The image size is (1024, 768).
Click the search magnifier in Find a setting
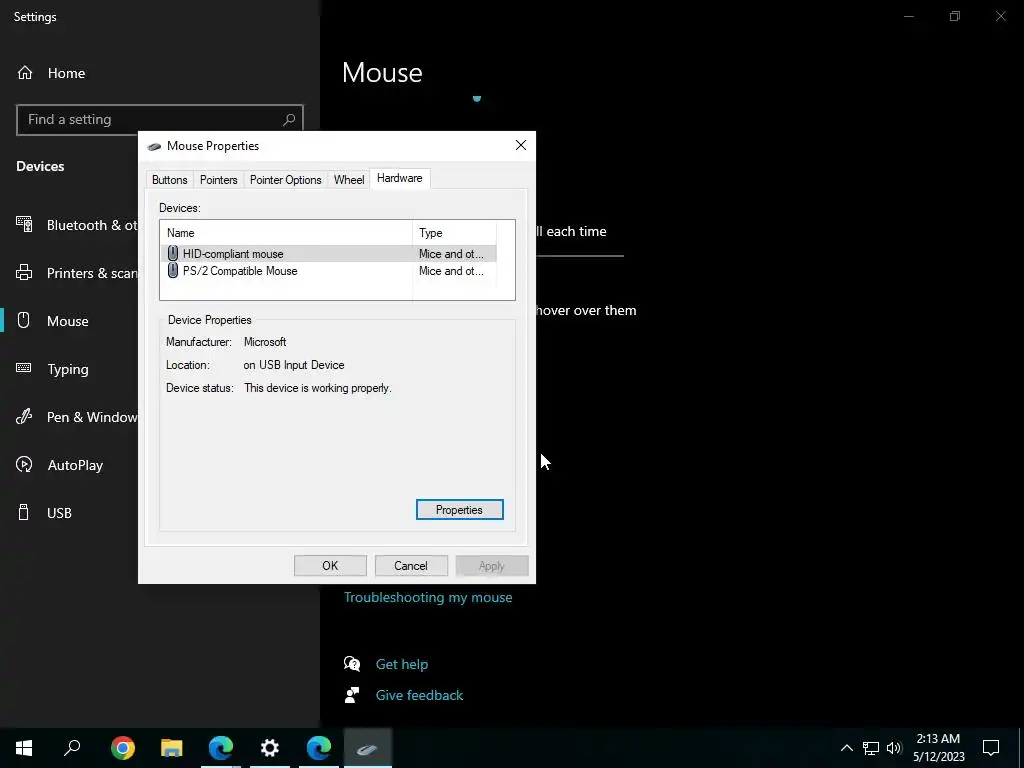289,120
